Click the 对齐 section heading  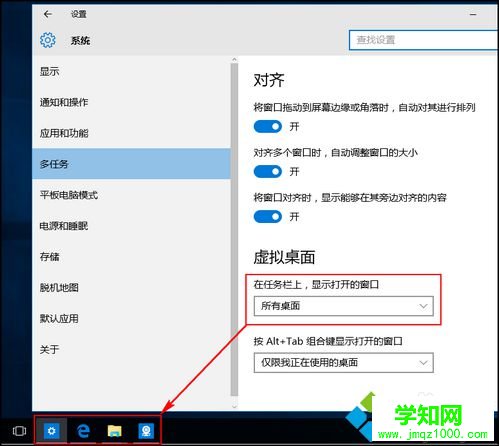click(269, 80)
